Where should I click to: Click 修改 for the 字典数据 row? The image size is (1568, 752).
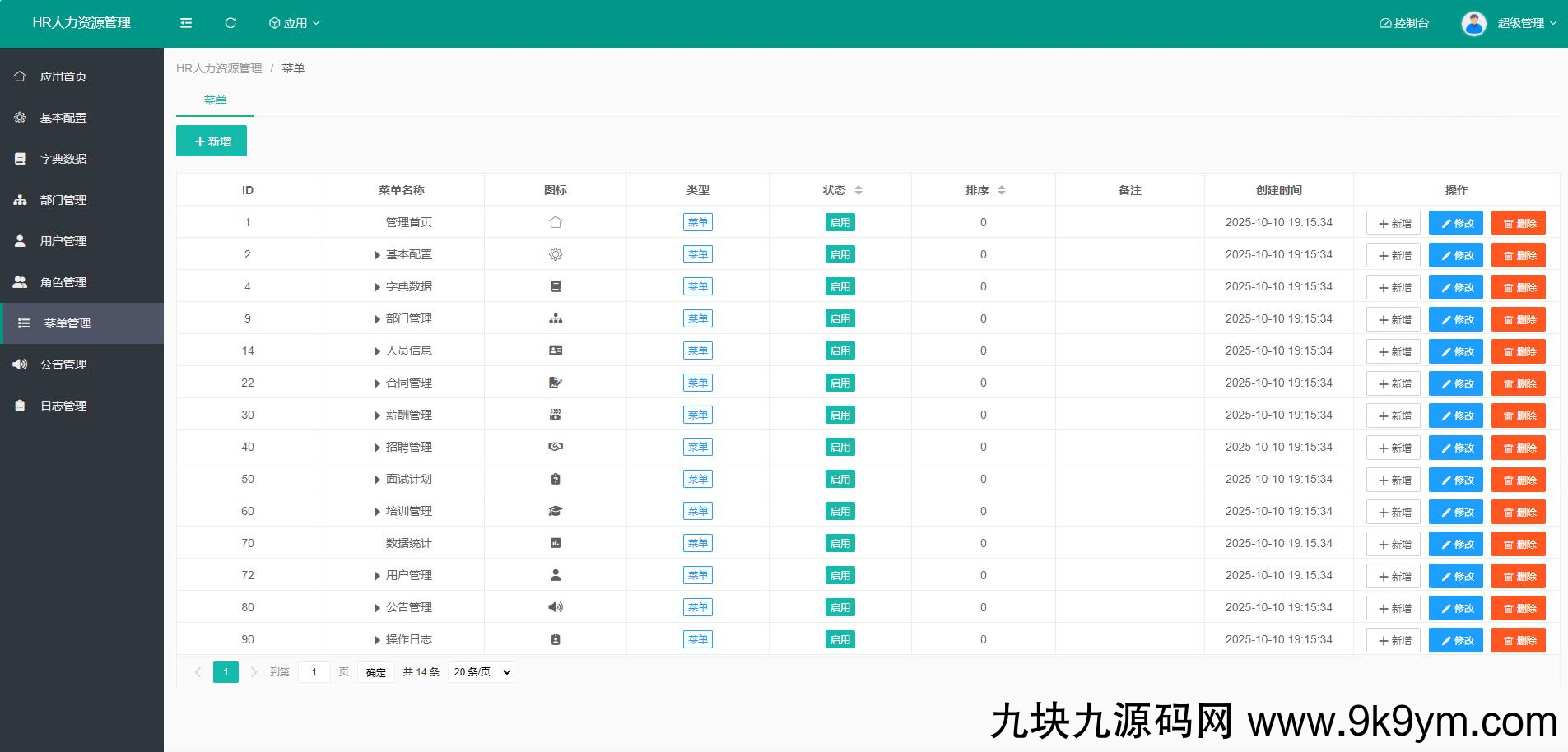pos(1455,287)
